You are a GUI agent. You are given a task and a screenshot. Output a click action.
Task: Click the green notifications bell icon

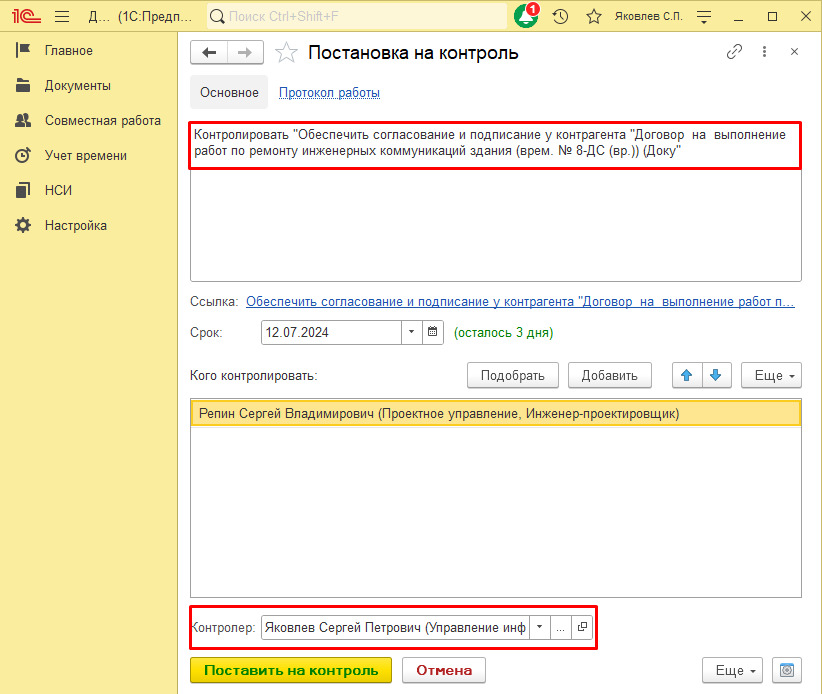[524, 16]
